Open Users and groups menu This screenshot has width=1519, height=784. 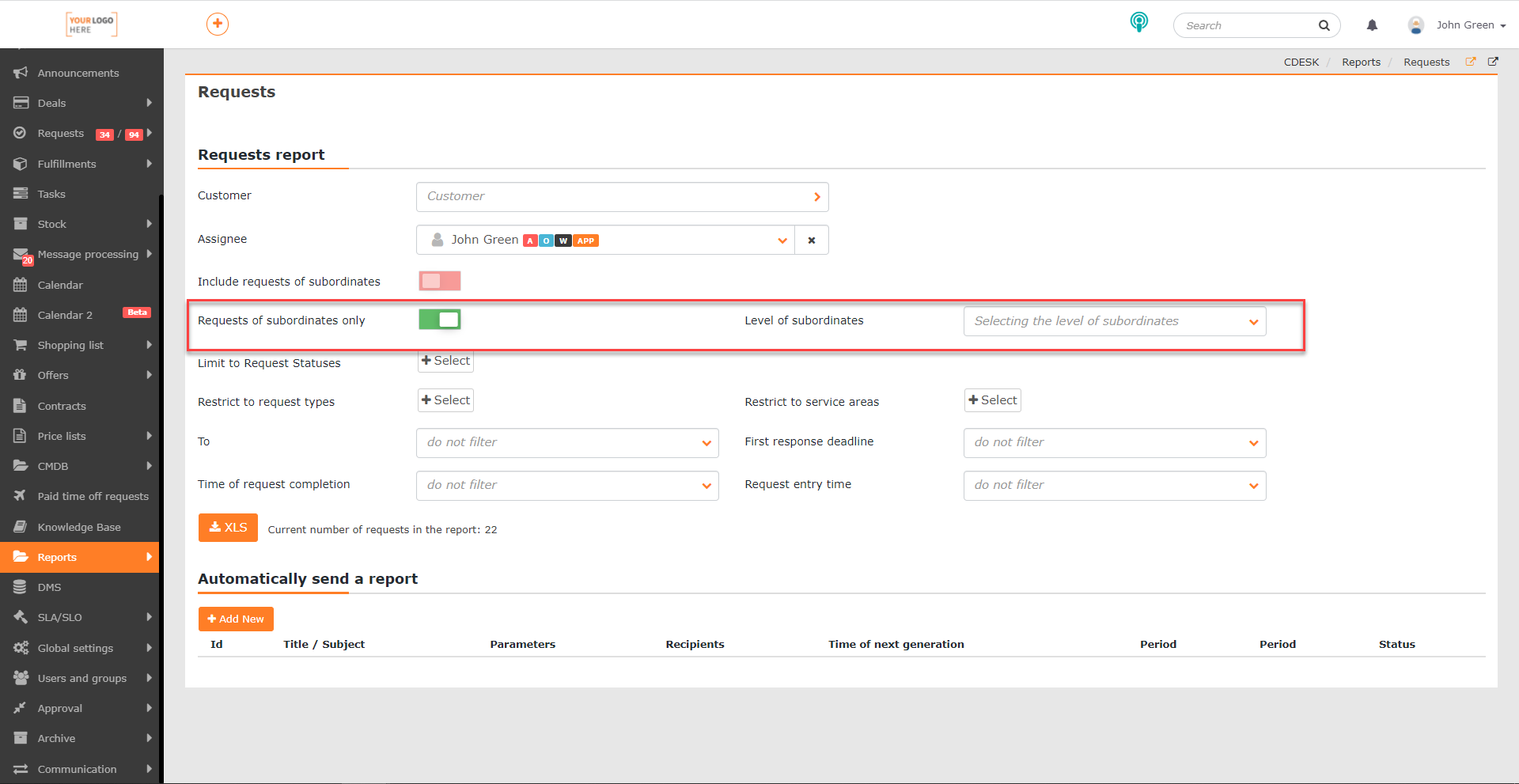coord(81,678)
